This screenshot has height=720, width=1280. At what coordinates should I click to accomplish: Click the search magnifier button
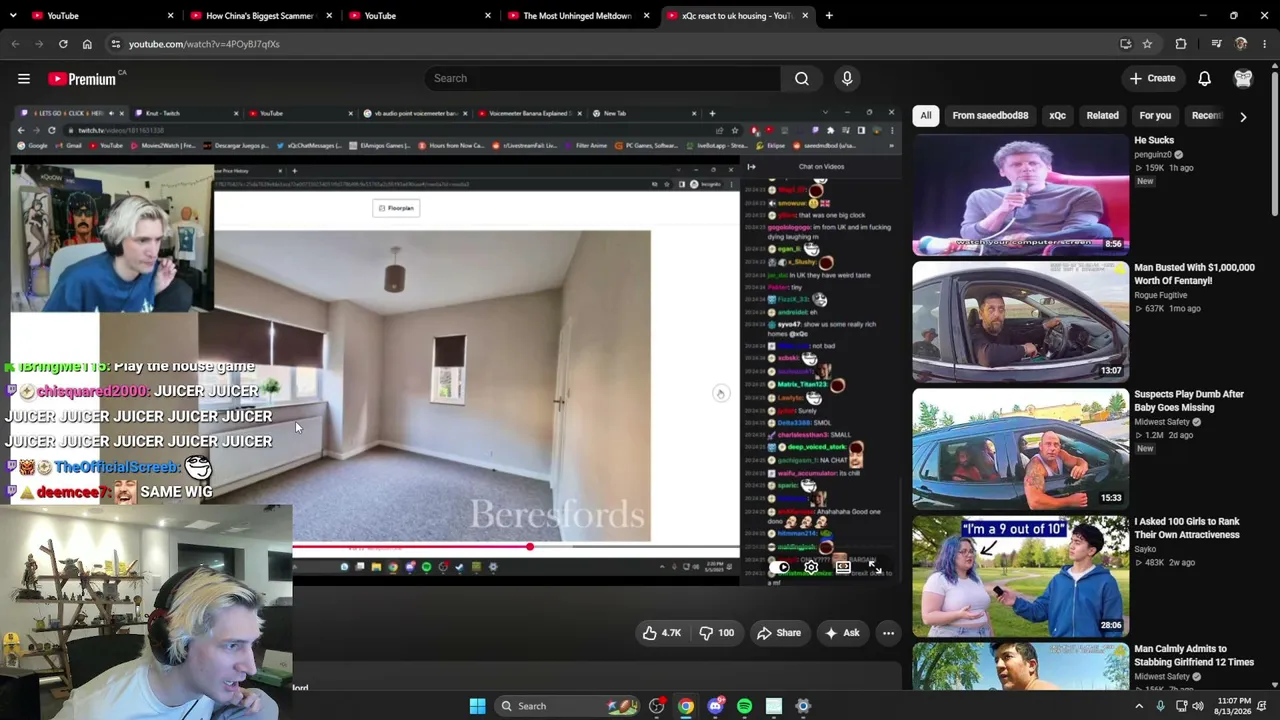pos(802,78)
